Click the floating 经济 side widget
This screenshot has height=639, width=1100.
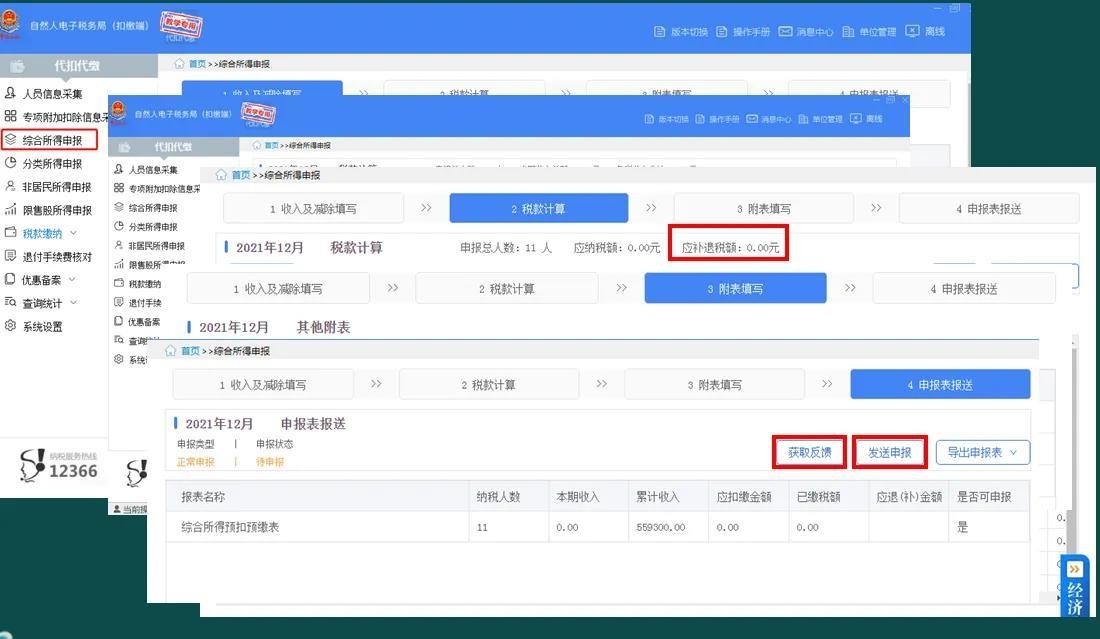pos(1075,588)
